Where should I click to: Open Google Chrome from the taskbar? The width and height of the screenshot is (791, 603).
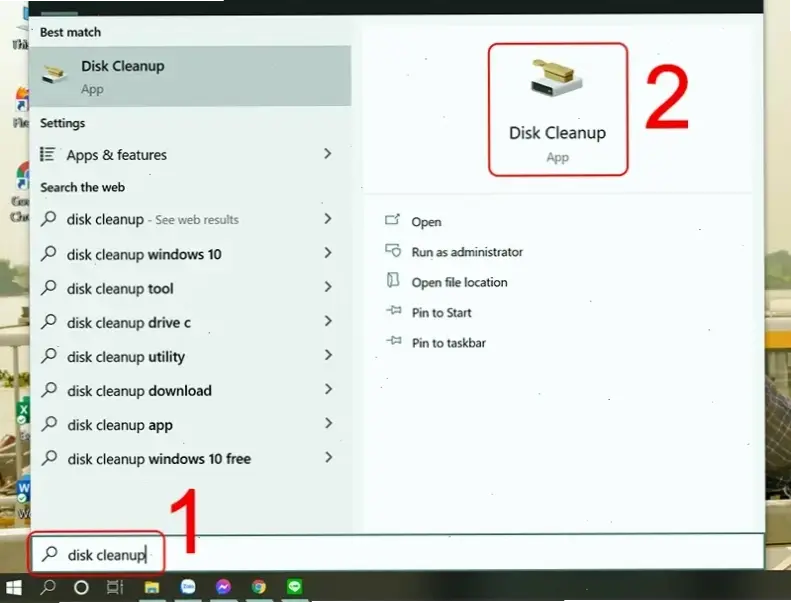click(259, 588)
